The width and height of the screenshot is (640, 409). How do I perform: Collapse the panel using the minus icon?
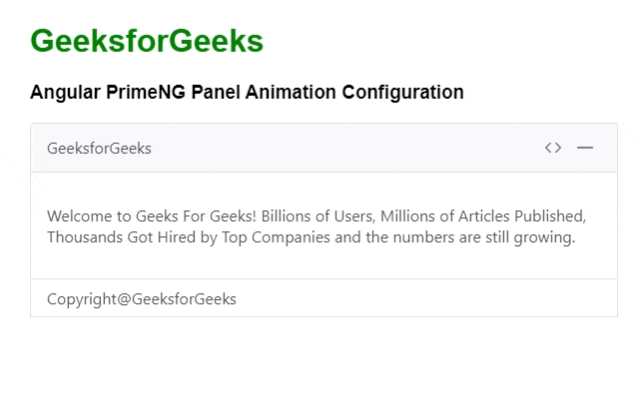[x=585, y=148]
